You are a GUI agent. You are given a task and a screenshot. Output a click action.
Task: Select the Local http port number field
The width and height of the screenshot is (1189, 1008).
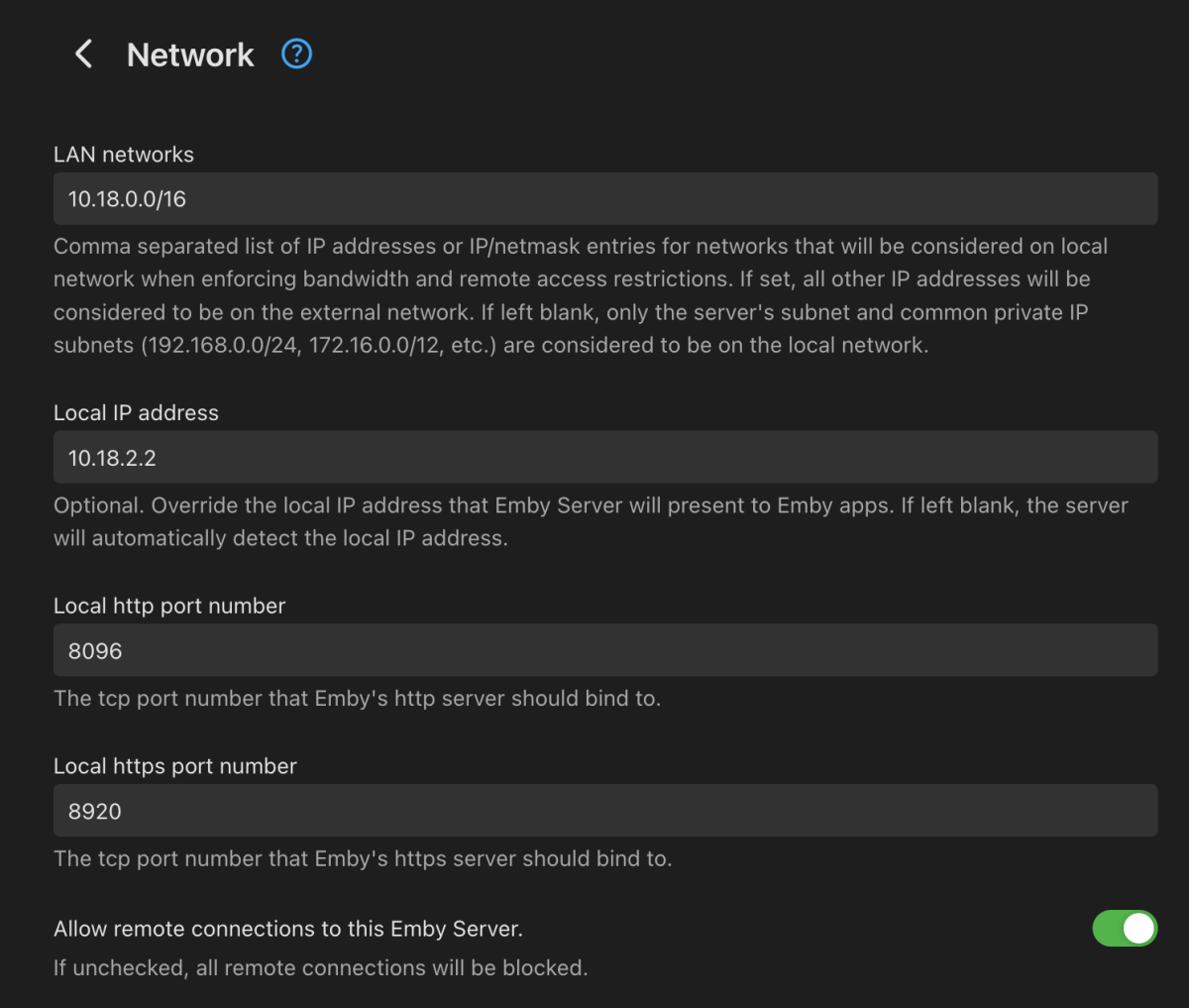pos(604,650)
